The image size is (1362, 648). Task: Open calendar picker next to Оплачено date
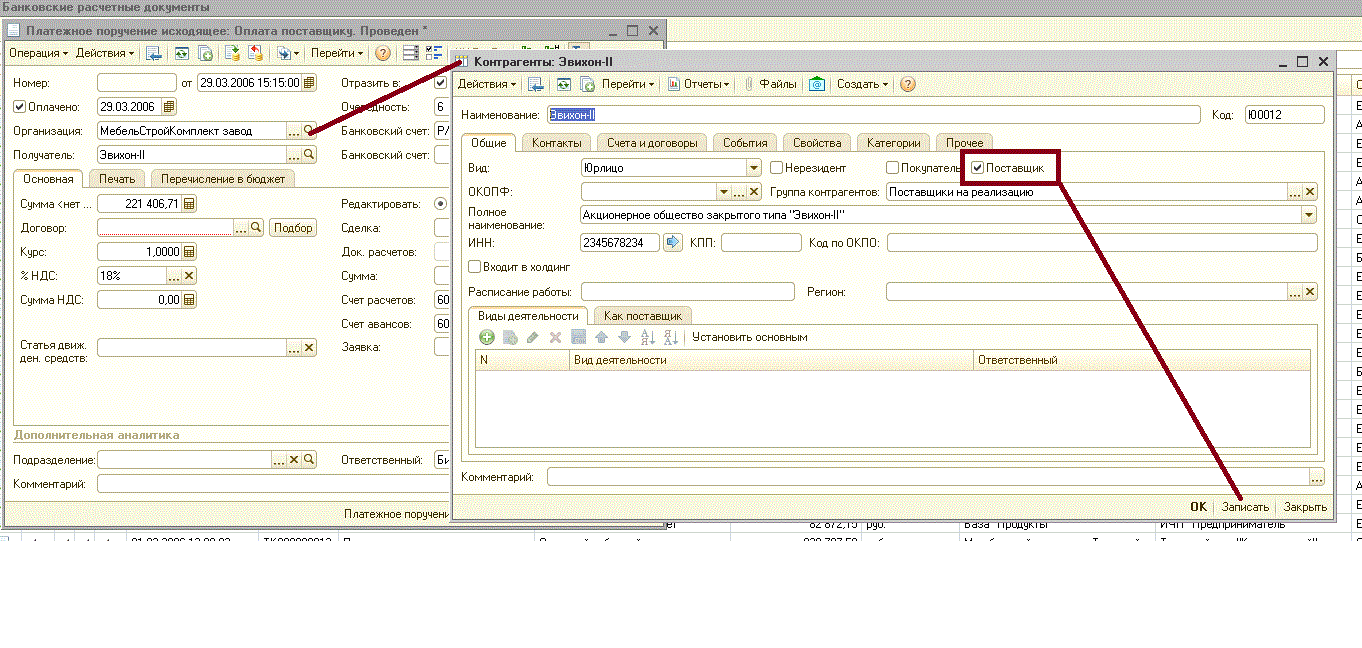tap(168, 107)
